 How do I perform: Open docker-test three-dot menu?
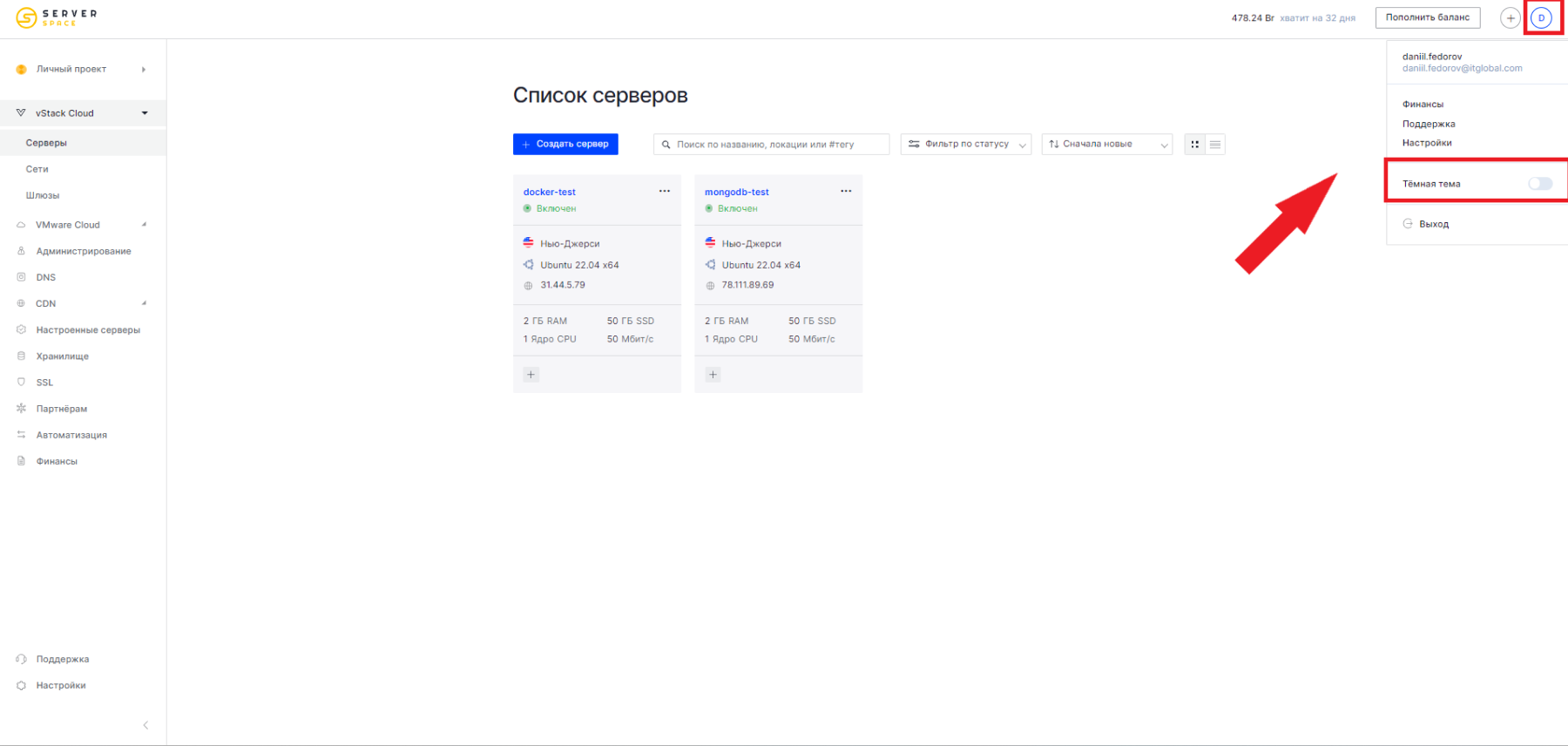click(665, 191)
